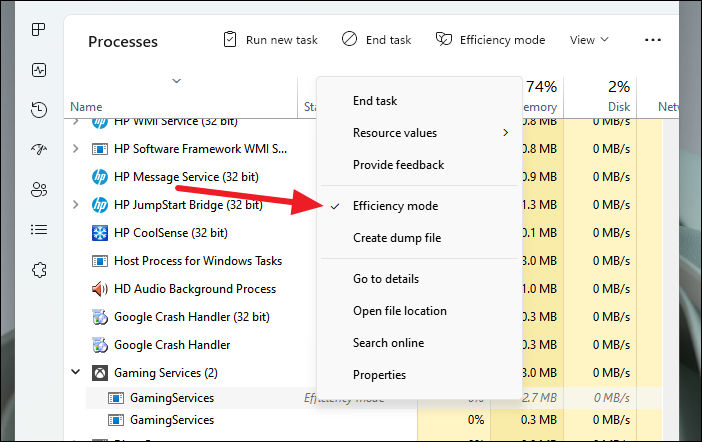Select the HD Audio Background Process row
Viewport: 702px width, 442px height.
(x=195, y=289)
